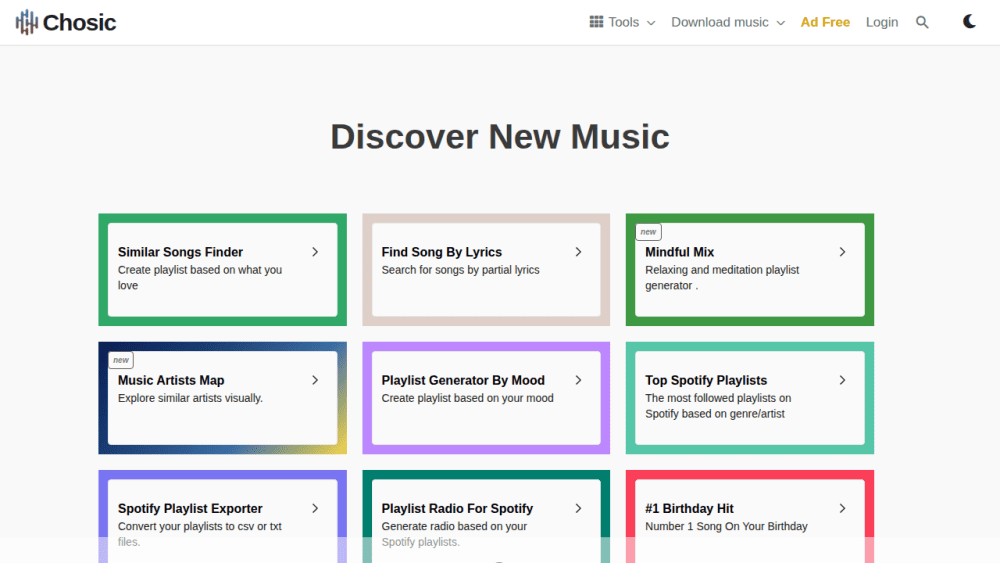
Task: Click 'Search for songs by partial lyrics' text
Action: (x=460, y=270)
